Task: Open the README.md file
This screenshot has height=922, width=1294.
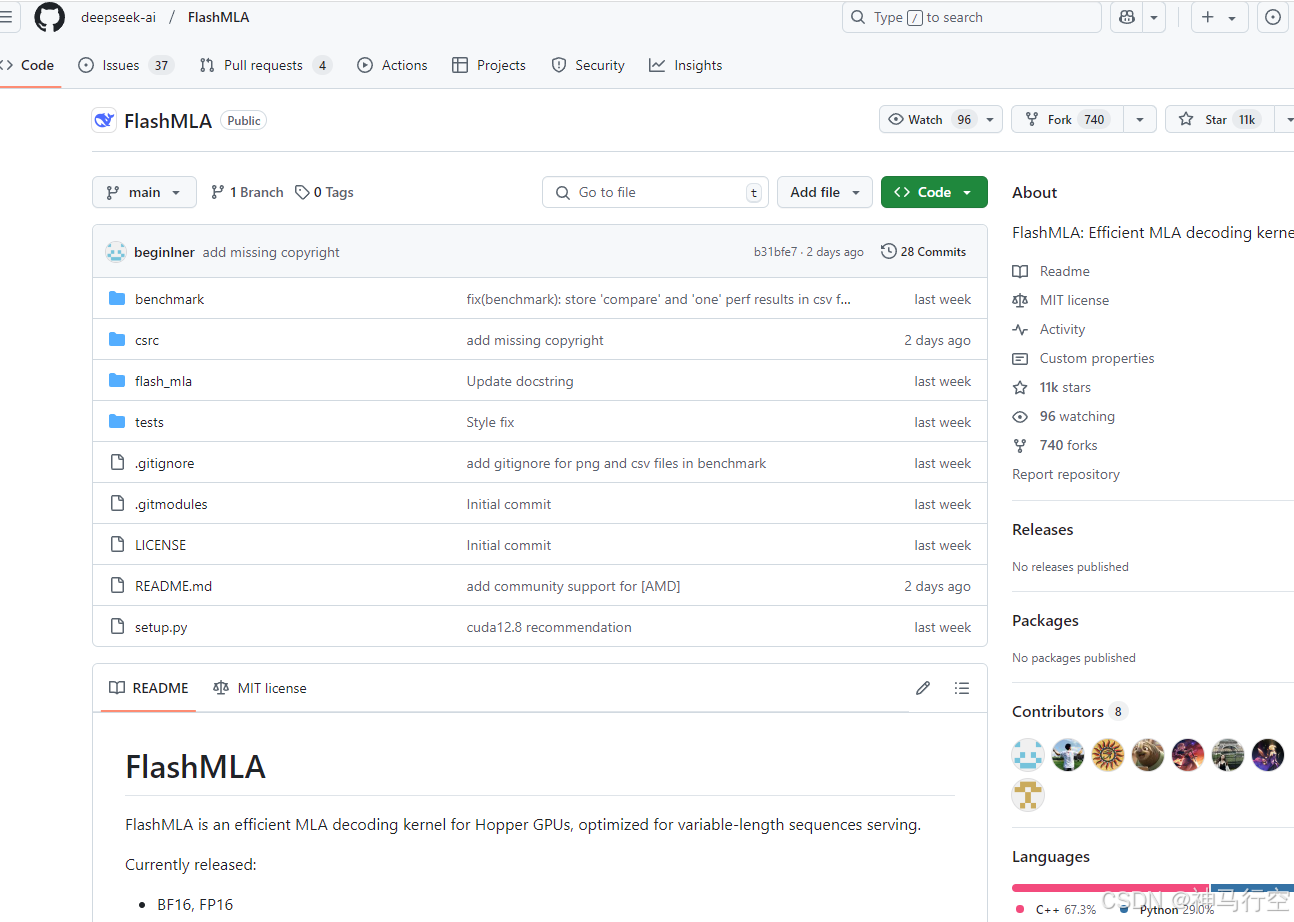Action: [173, 586]
